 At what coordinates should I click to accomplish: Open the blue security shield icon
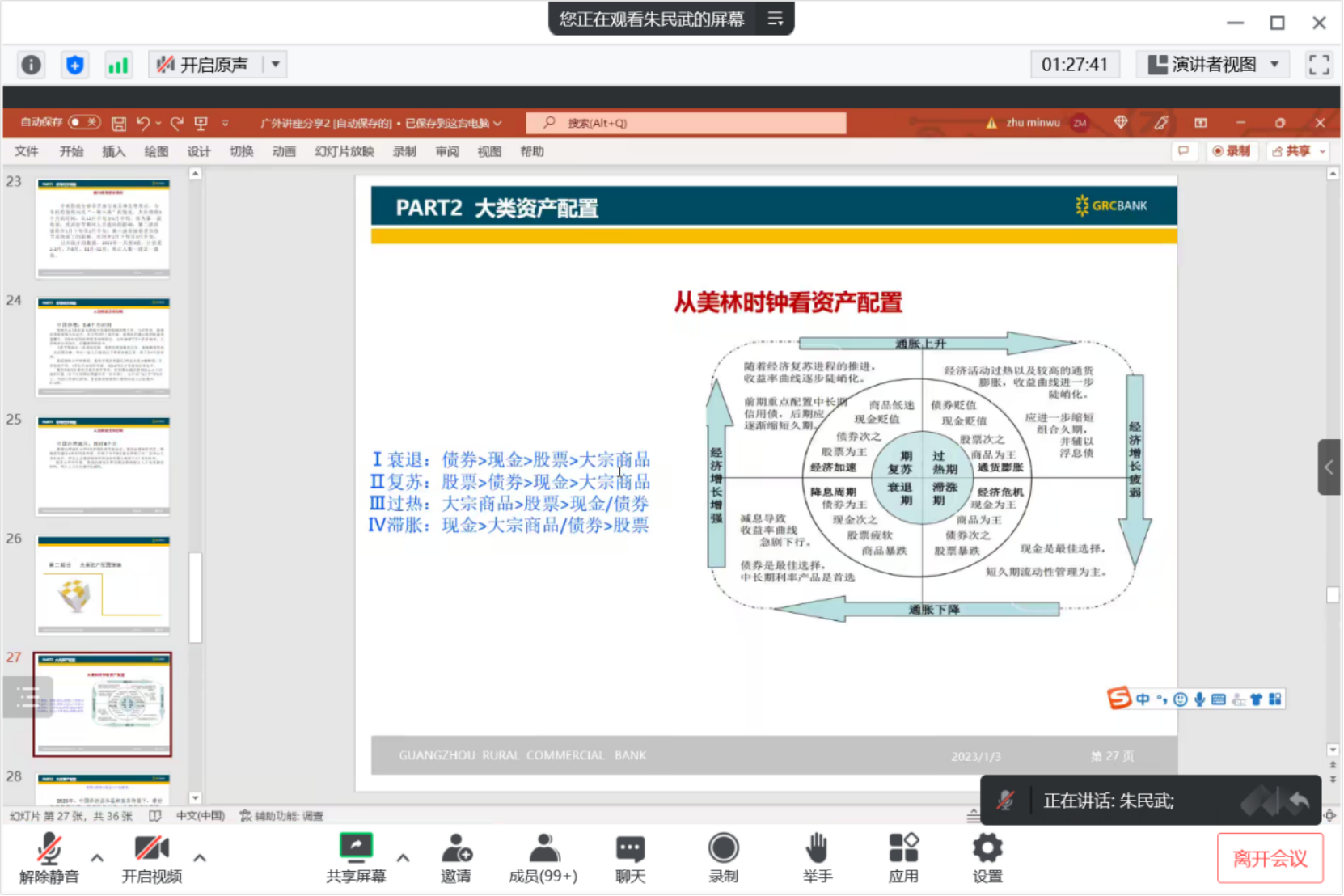(x=74, y=65)
